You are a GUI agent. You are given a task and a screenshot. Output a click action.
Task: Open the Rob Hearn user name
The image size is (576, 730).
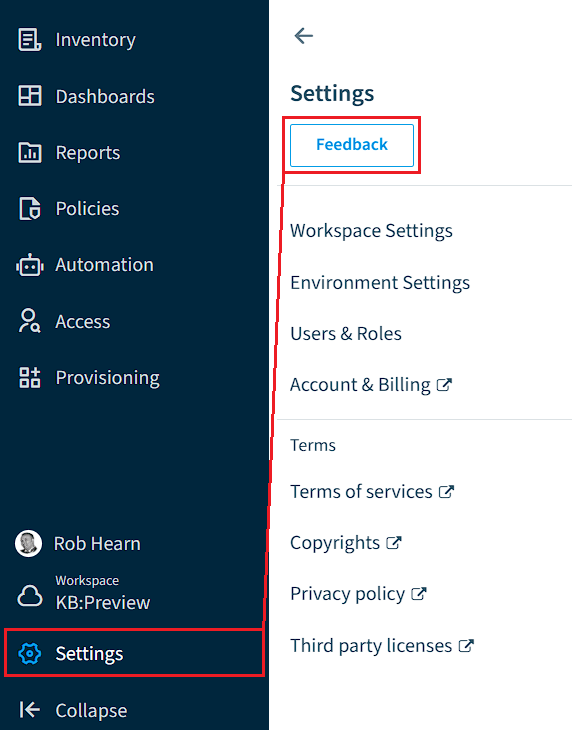point(97,544)
